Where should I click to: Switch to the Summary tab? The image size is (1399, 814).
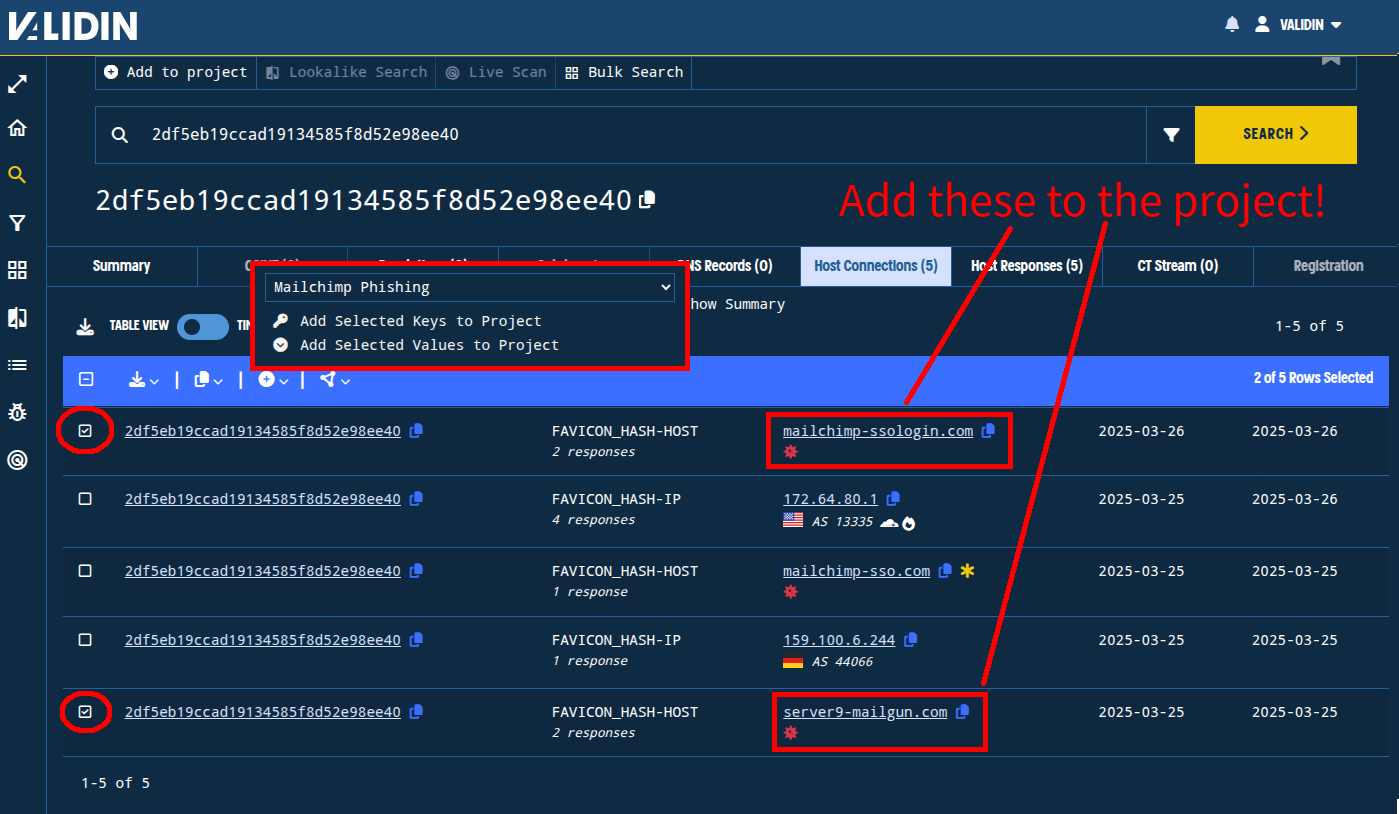[122, 266]
